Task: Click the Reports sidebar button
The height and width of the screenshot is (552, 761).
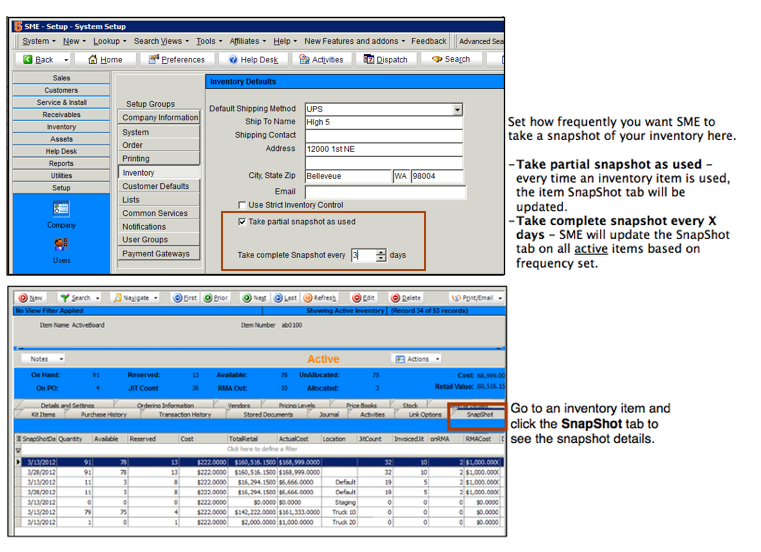Action: click(x=61, y=164)
